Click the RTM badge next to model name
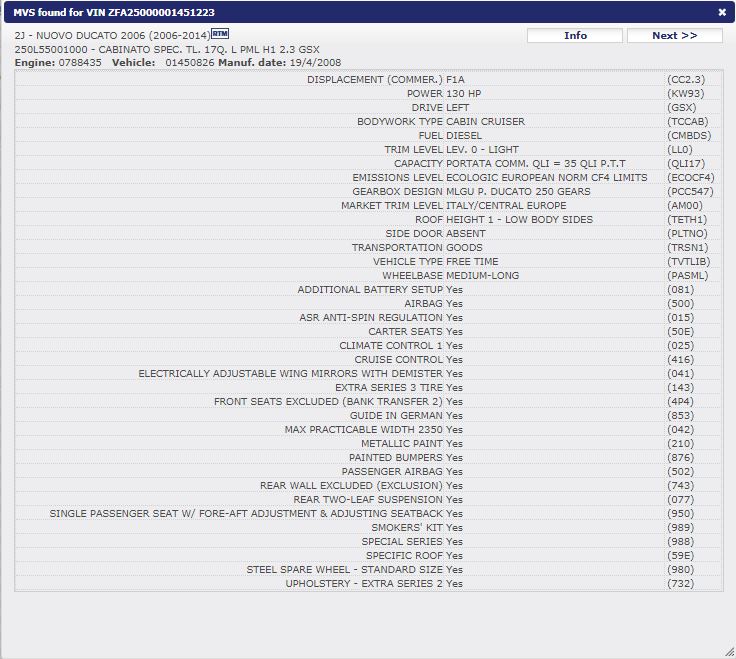This screenshot has height=659, width=736. (x=220, y=34)
